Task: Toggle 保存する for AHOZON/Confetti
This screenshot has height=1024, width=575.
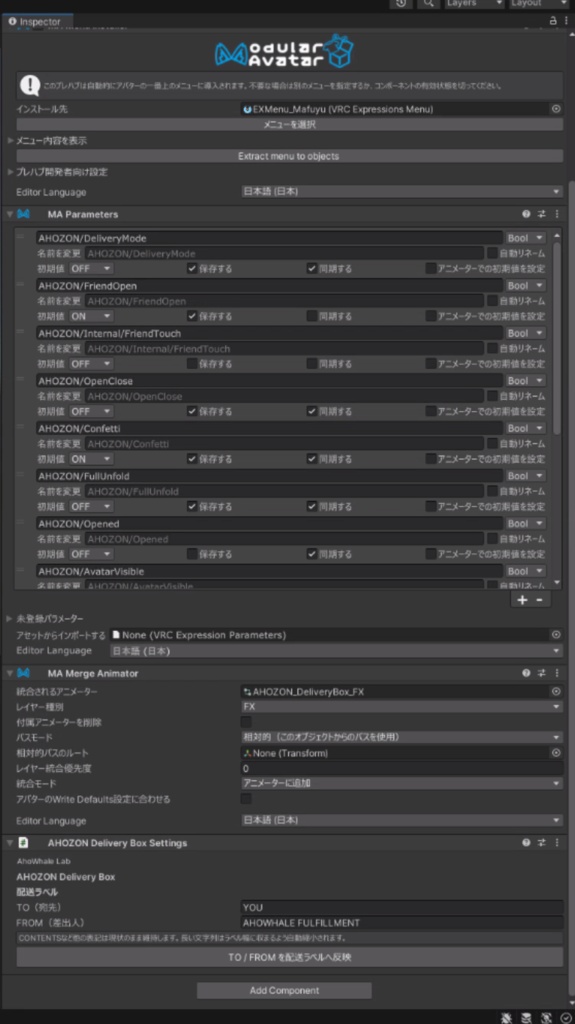Action: 192,459
